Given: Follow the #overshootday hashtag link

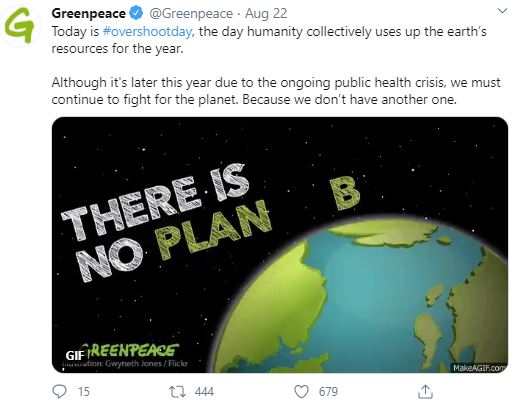Looking at the screenshot, I should click(x=147, y=32).
